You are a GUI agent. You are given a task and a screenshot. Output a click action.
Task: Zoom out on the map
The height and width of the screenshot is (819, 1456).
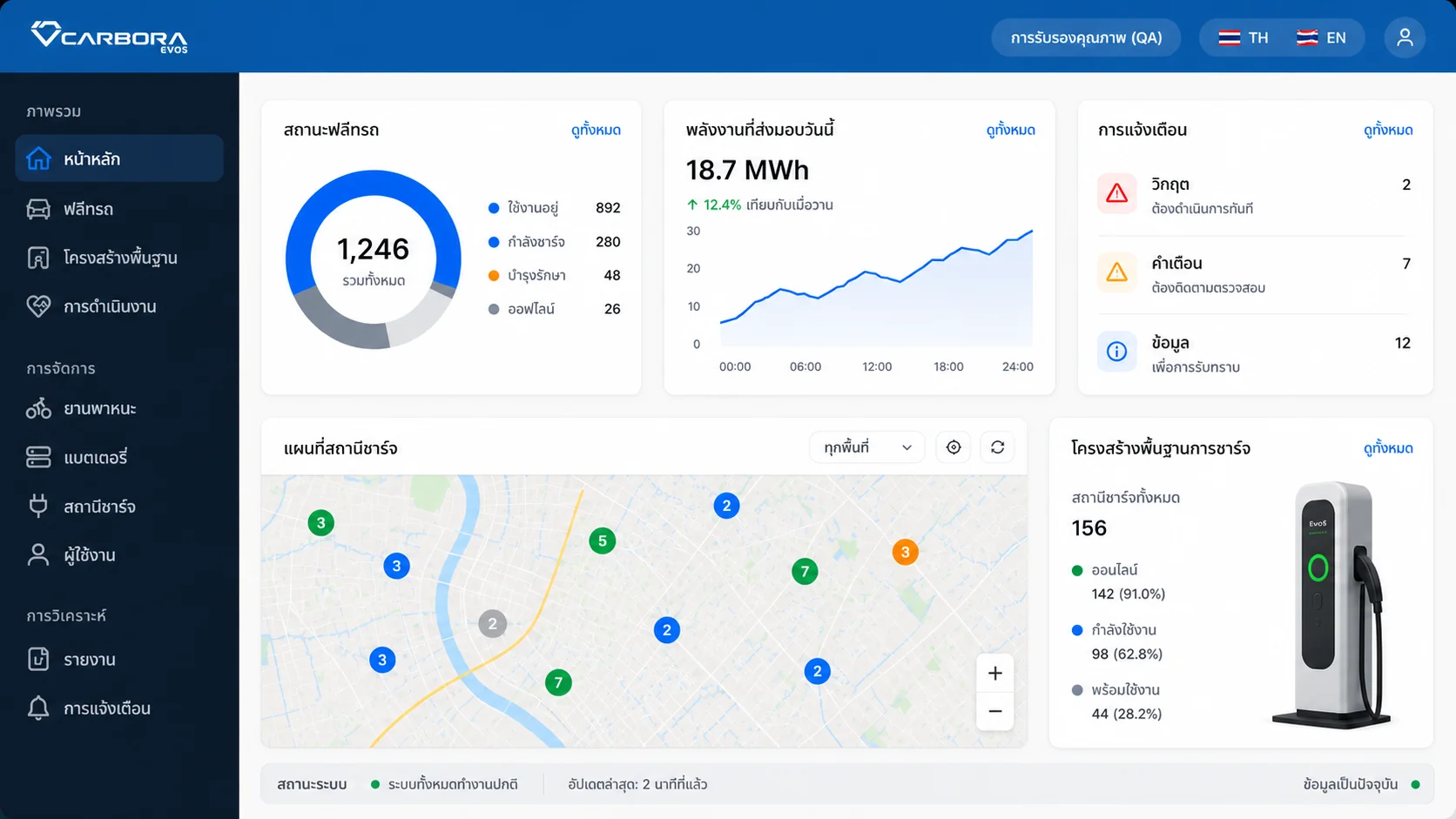(x=995, y=711)
